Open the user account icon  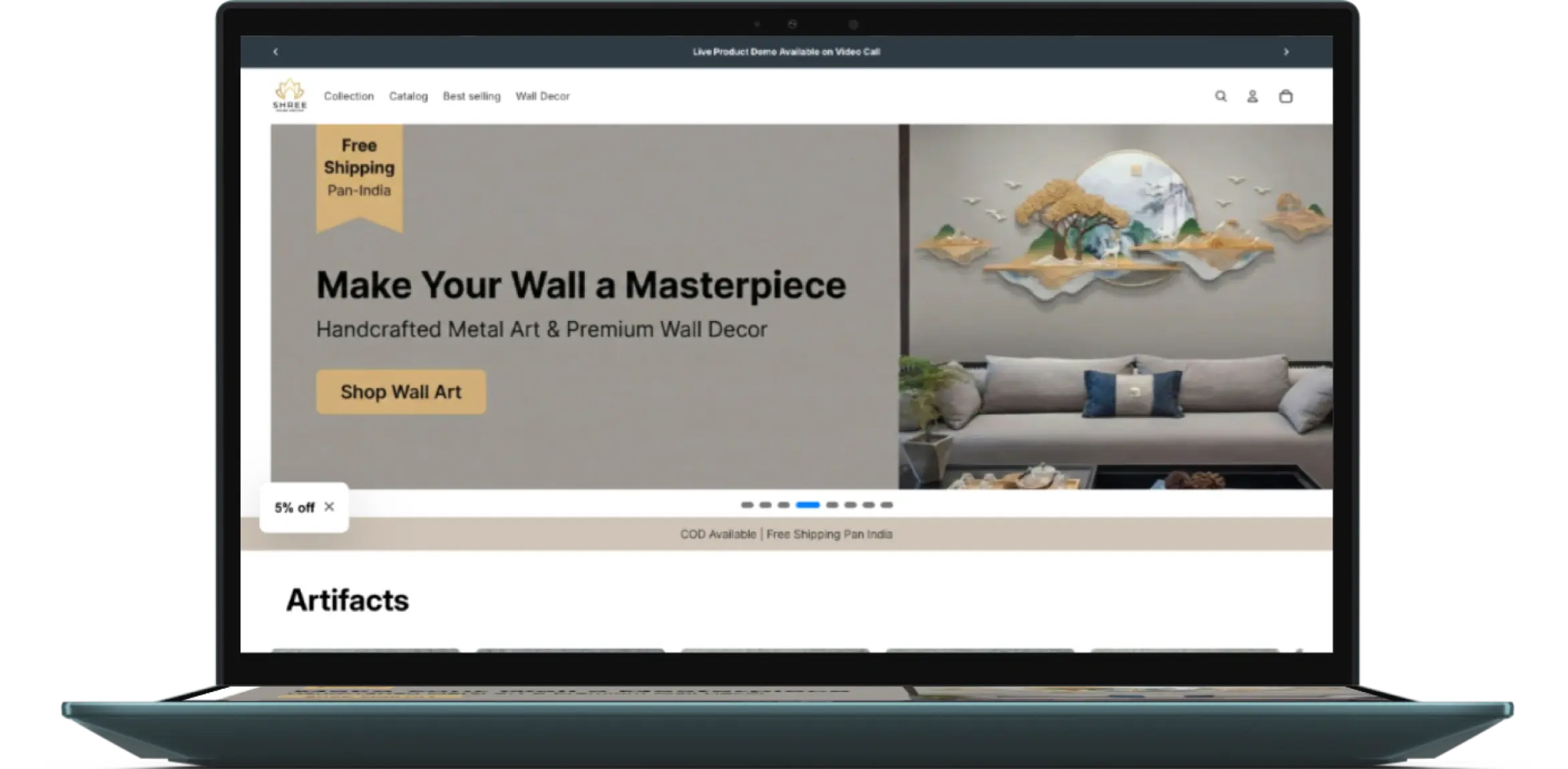coord(1253,96)
